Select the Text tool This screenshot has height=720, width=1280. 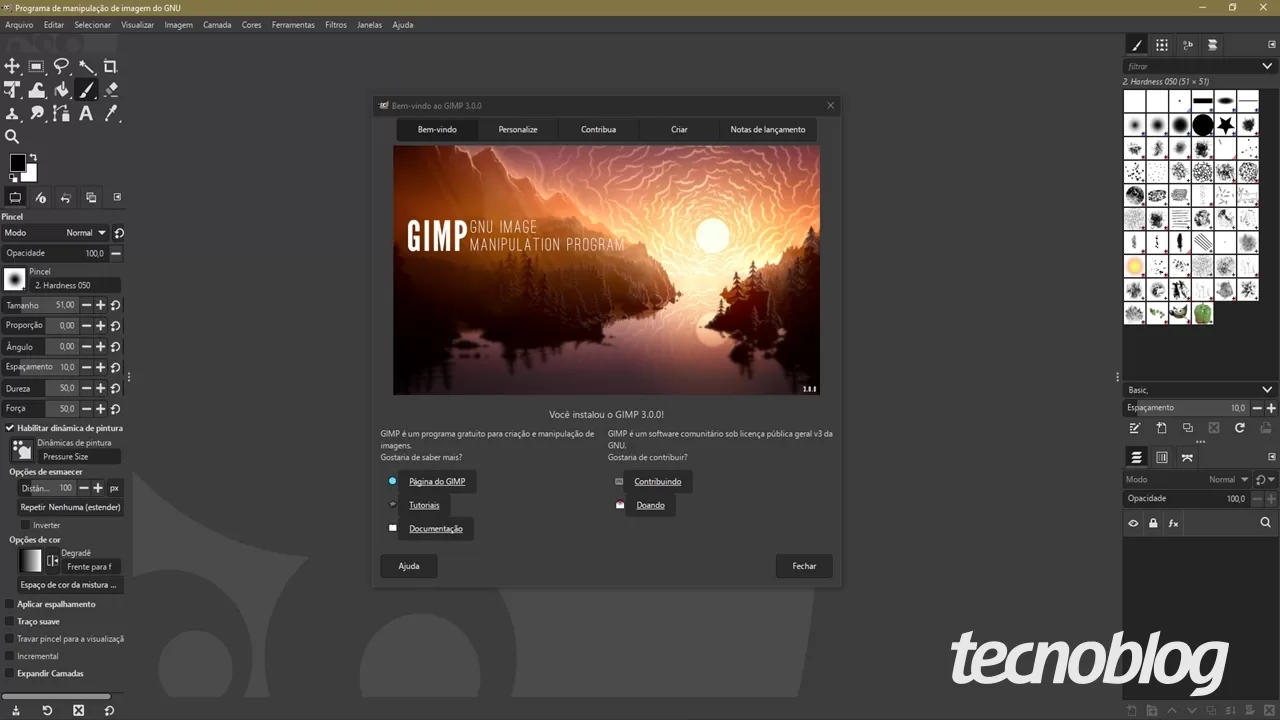pos(87,114)
